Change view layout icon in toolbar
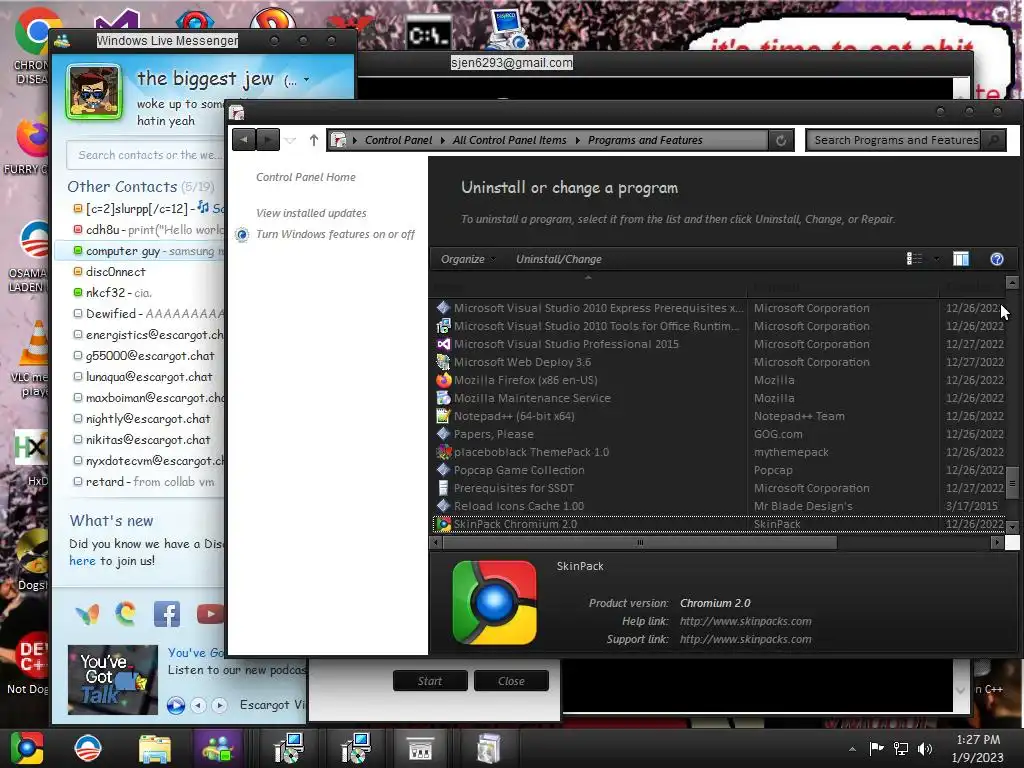The height and width of the screenshot is (768, 1024). pyautogui.click(x=914, y=259)
